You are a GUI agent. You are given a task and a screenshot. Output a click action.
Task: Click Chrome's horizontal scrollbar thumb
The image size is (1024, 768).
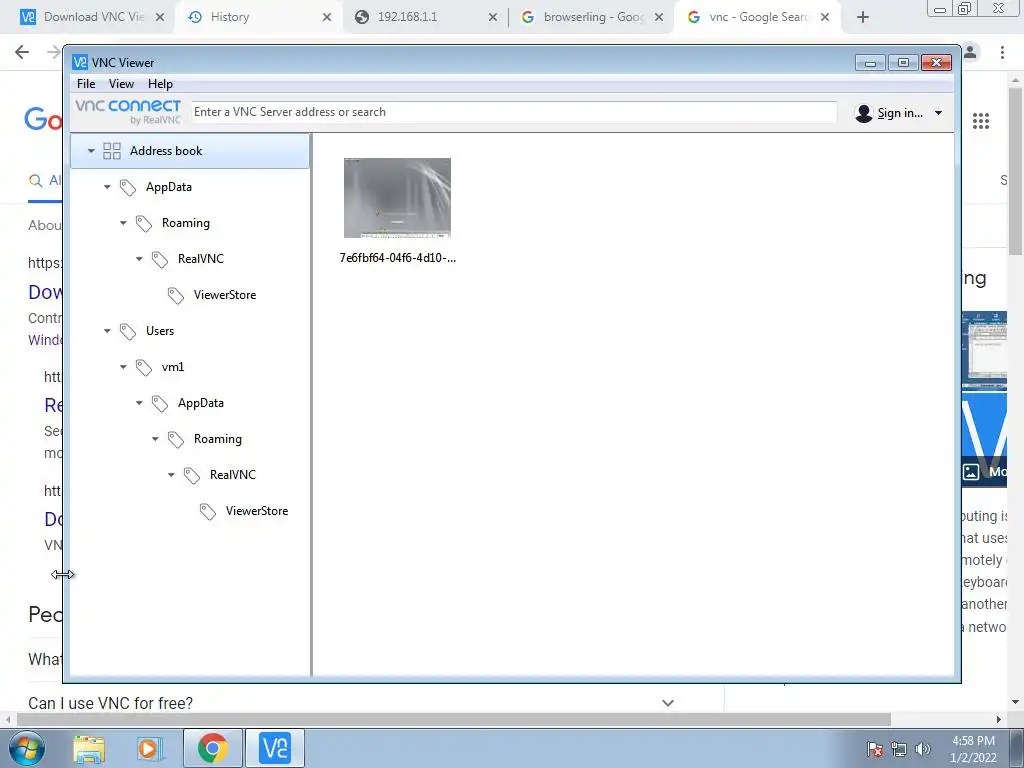pos(454,719)
